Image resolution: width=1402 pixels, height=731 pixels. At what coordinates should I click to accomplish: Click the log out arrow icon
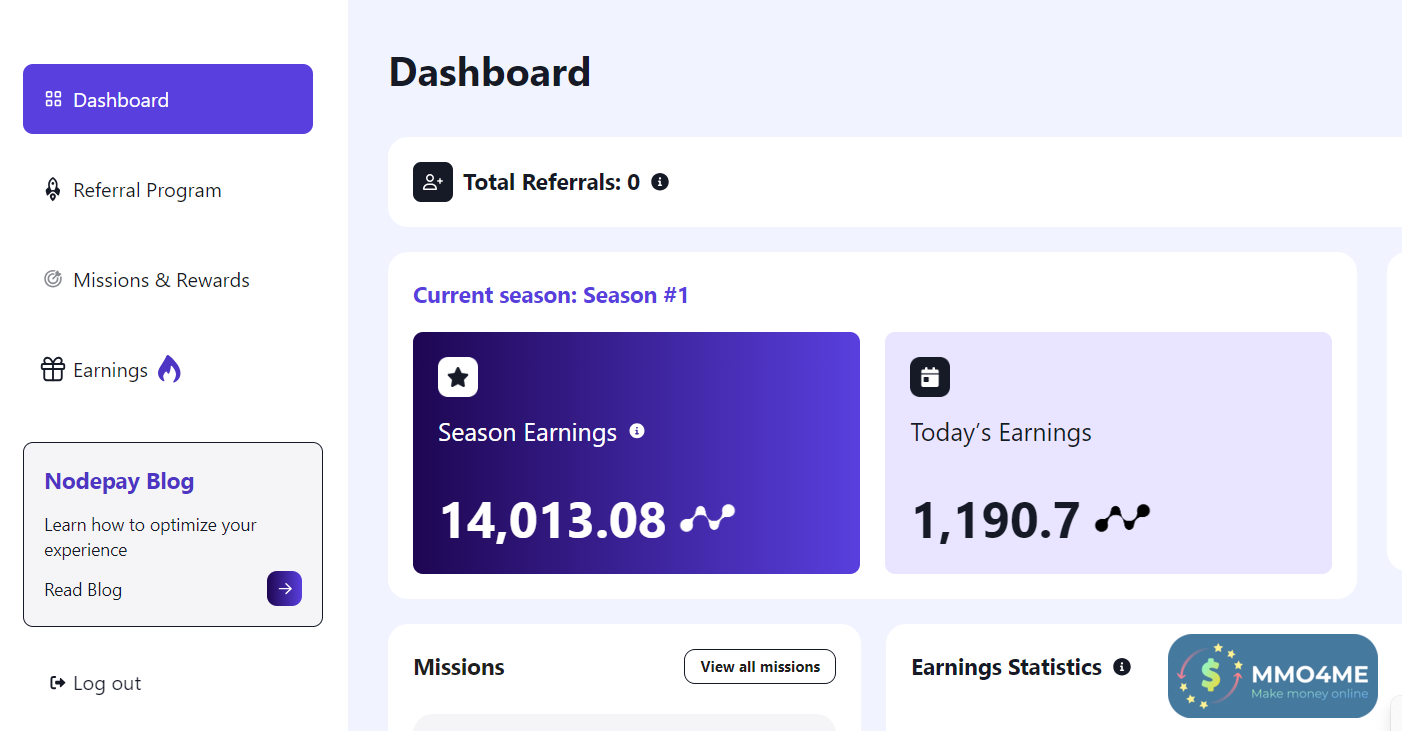pyautogui.click(x=57, y=683)
